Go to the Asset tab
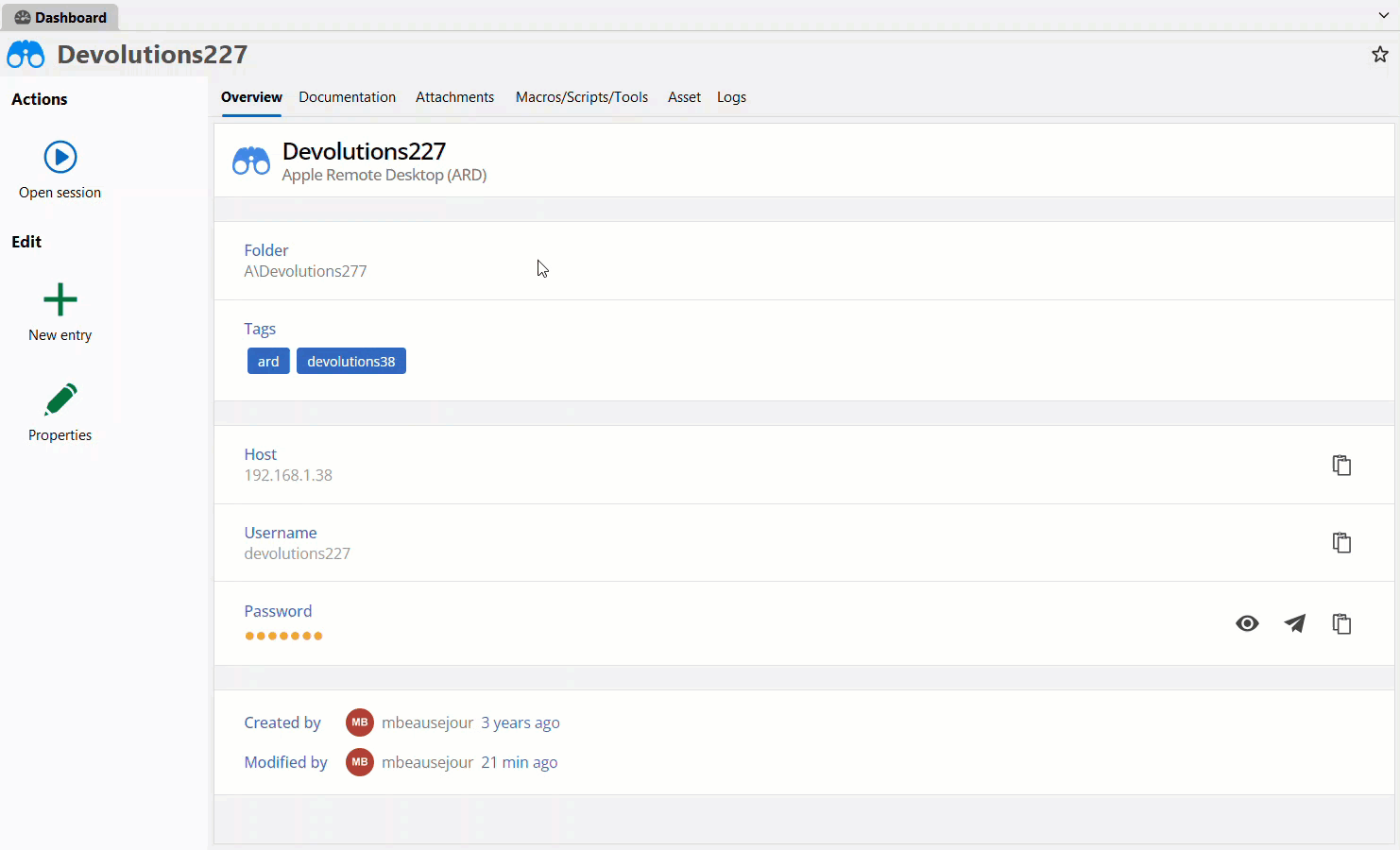 684,97
